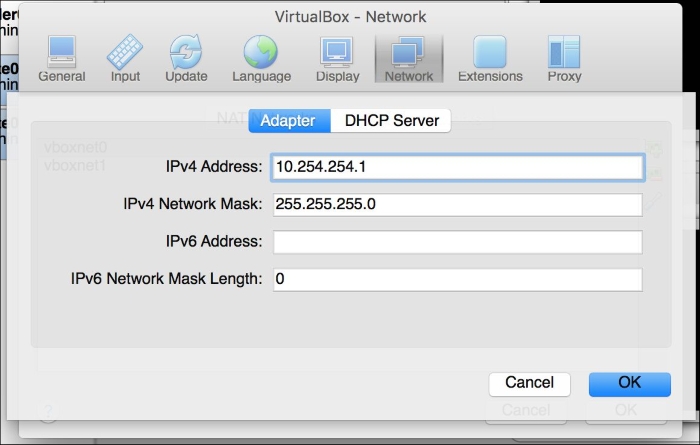Viewport: 700px width, 445px height.
Task: Open Language preferences globe icon
Action: click(x=261, y=59)
